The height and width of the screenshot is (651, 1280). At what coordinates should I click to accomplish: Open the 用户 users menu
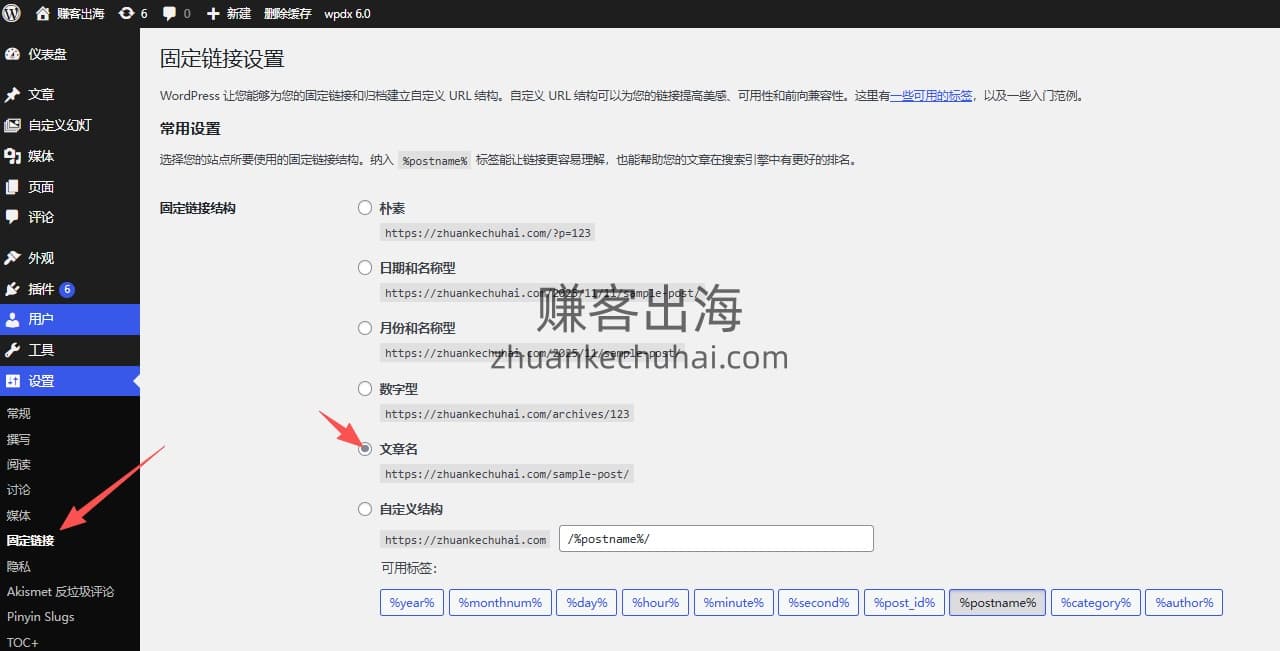(x=41, y=319)
